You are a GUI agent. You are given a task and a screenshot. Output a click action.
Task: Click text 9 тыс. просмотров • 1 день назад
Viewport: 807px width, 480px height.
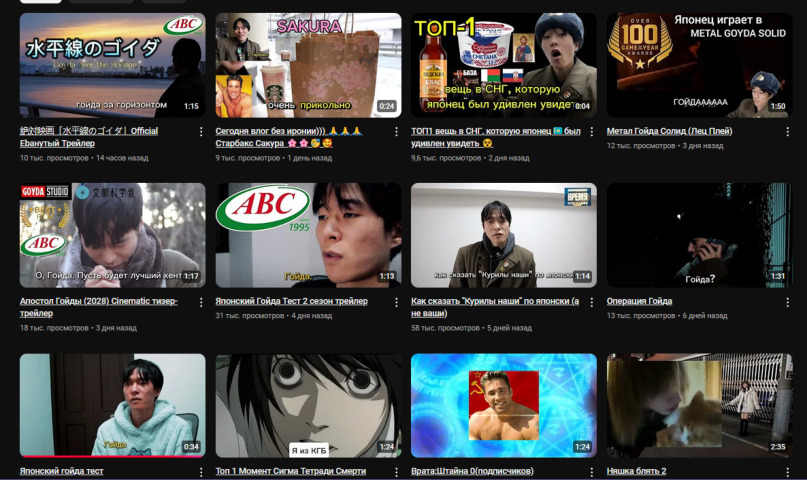[x=273, y=158]
